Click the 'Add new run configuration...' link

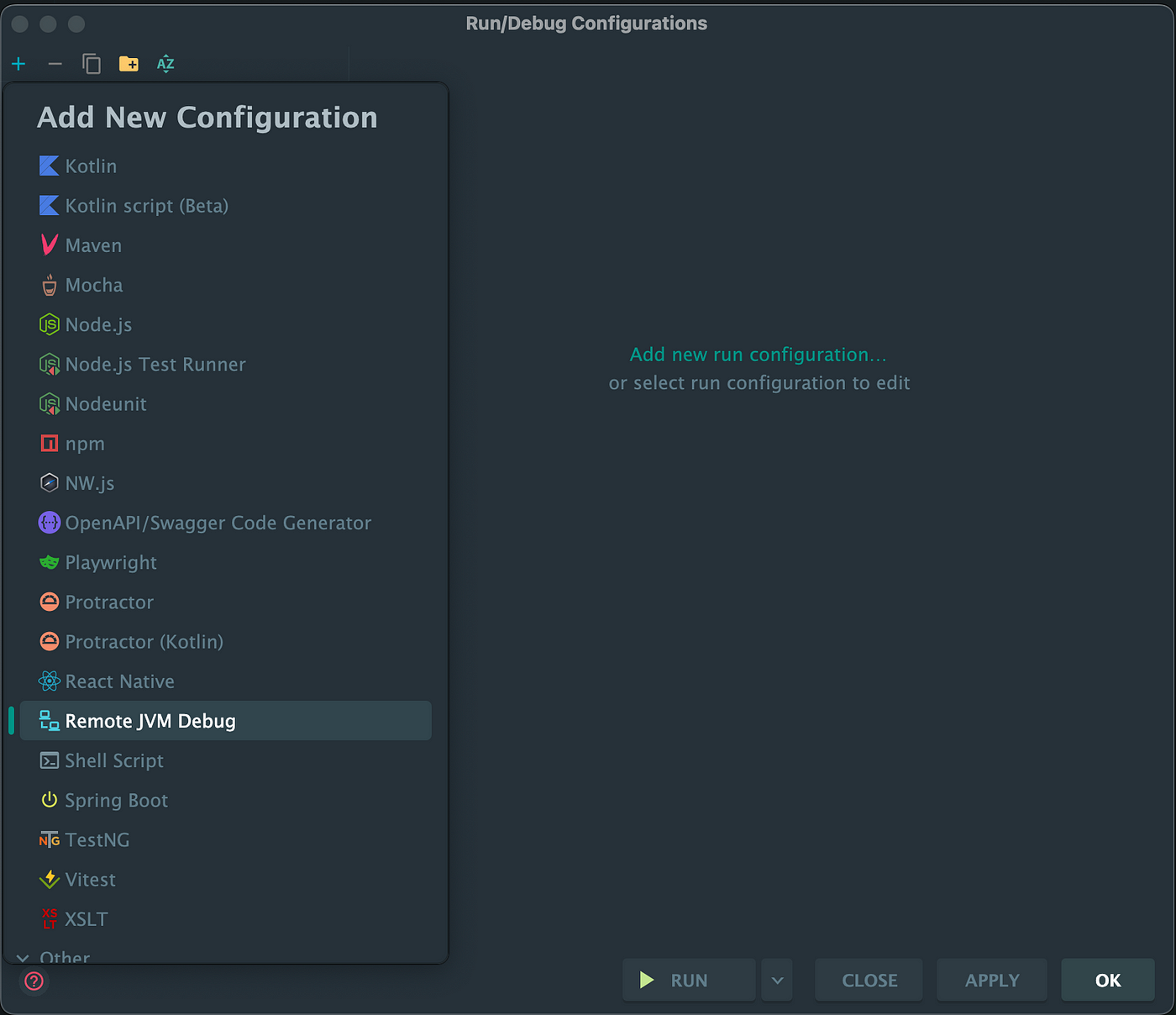point(759,355)
